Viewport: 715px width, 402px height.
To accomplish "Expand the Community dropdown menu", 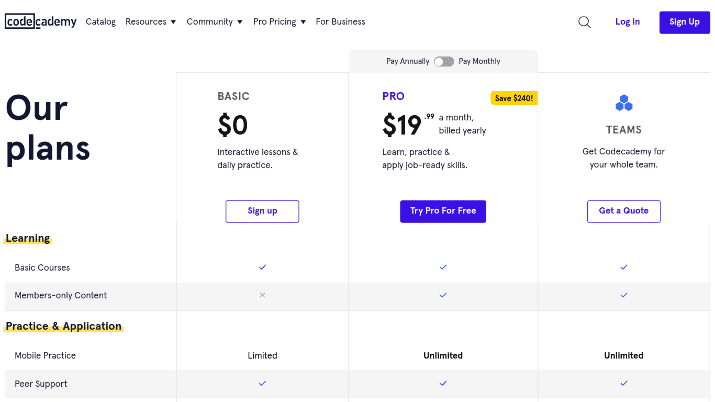I will point(214,21).
